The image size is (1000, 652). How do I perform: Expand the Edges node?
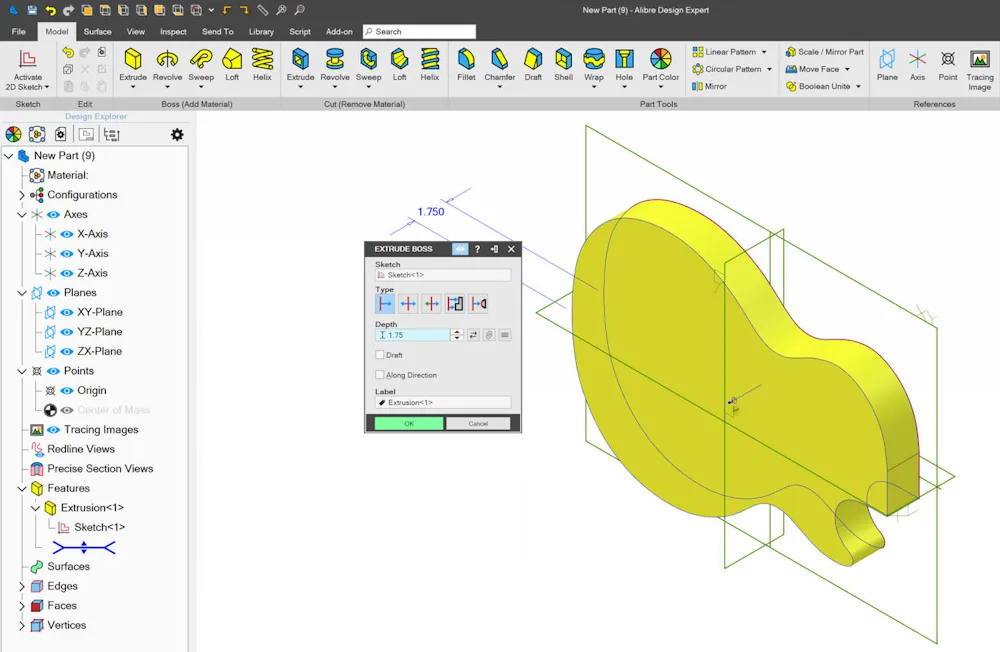point(22,586)
